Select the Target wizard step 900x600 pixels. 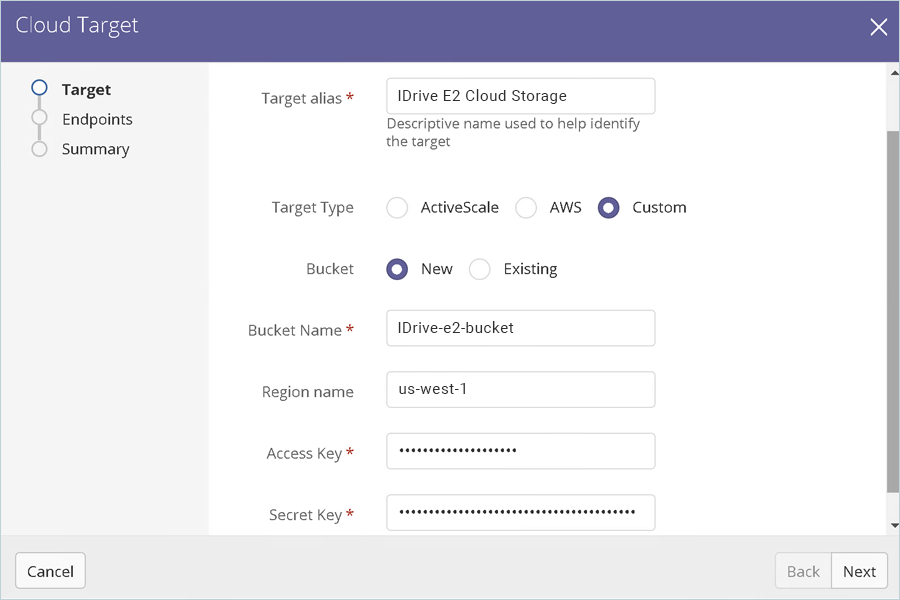click(86, 90)
